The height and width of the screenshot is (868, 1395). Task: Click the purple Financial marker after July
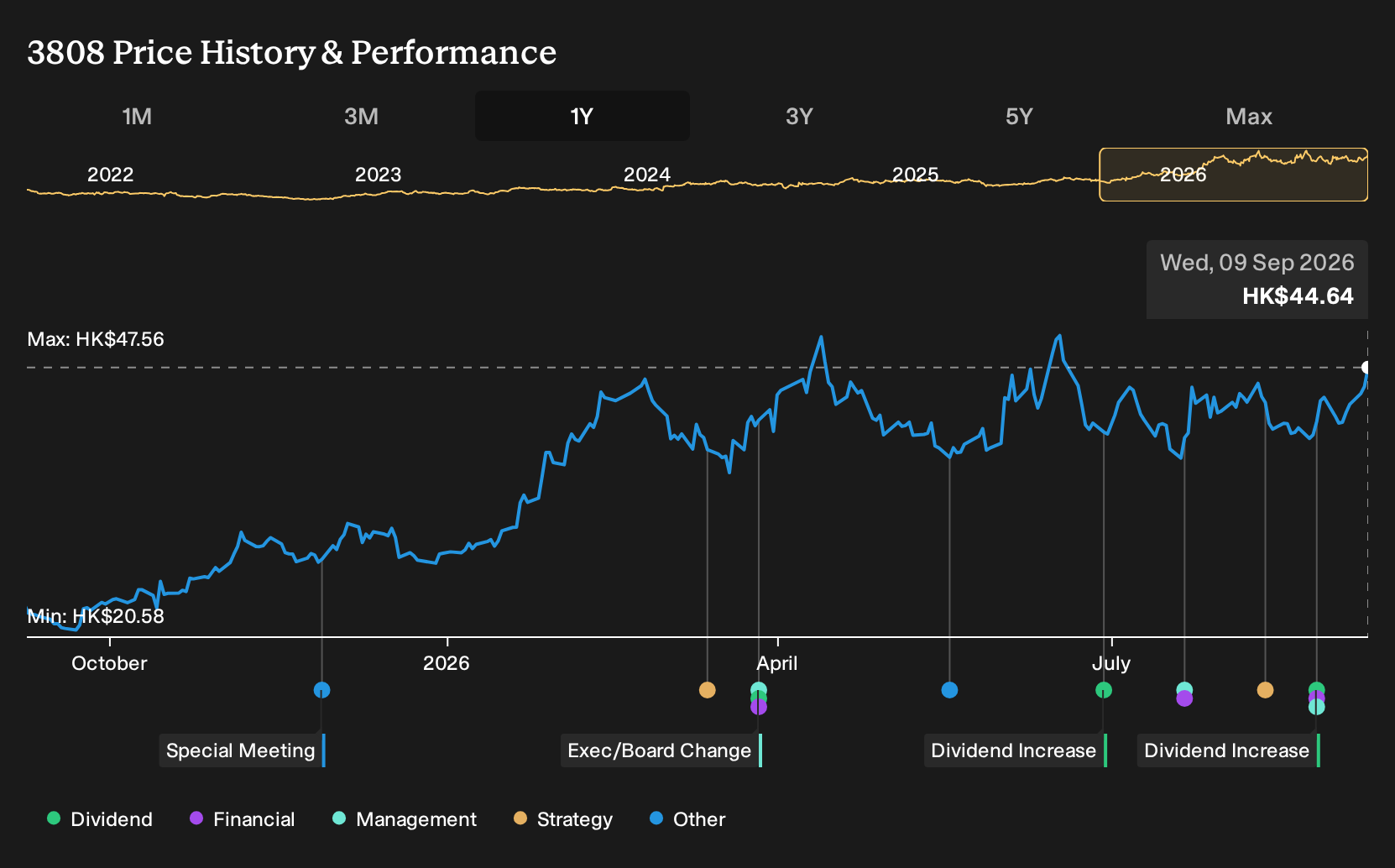tap(1184, 699)
